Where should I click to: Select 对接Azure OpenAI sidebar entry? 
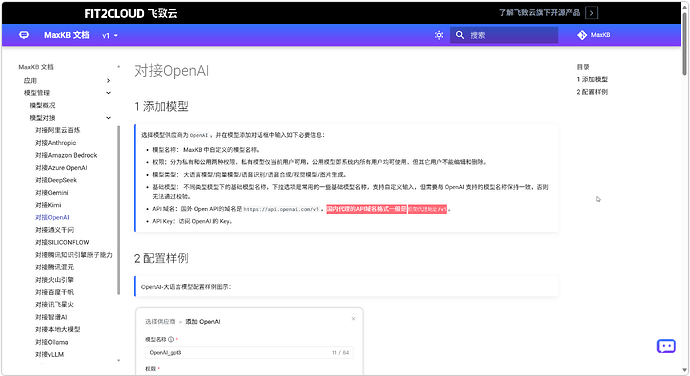click(61, 168)
